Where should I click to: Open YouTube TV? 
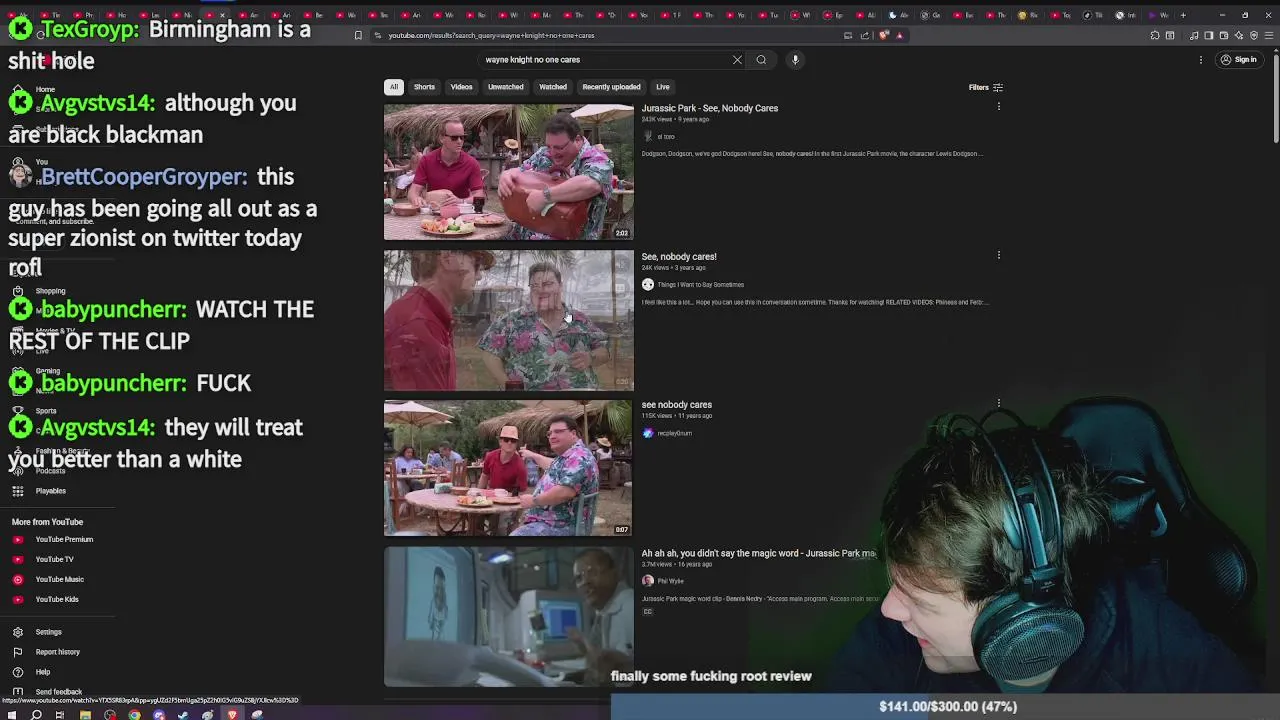(x=54, y=560)
